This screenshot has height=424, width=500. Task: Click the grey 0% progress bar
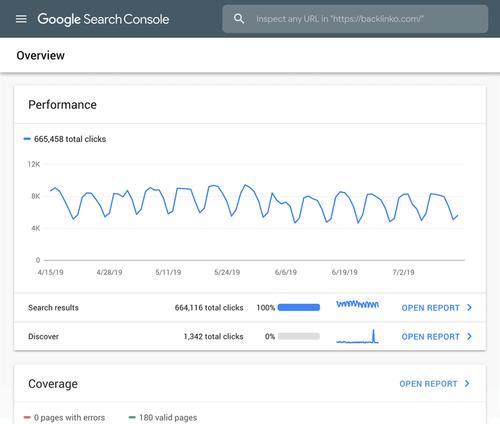pos(299,336)
